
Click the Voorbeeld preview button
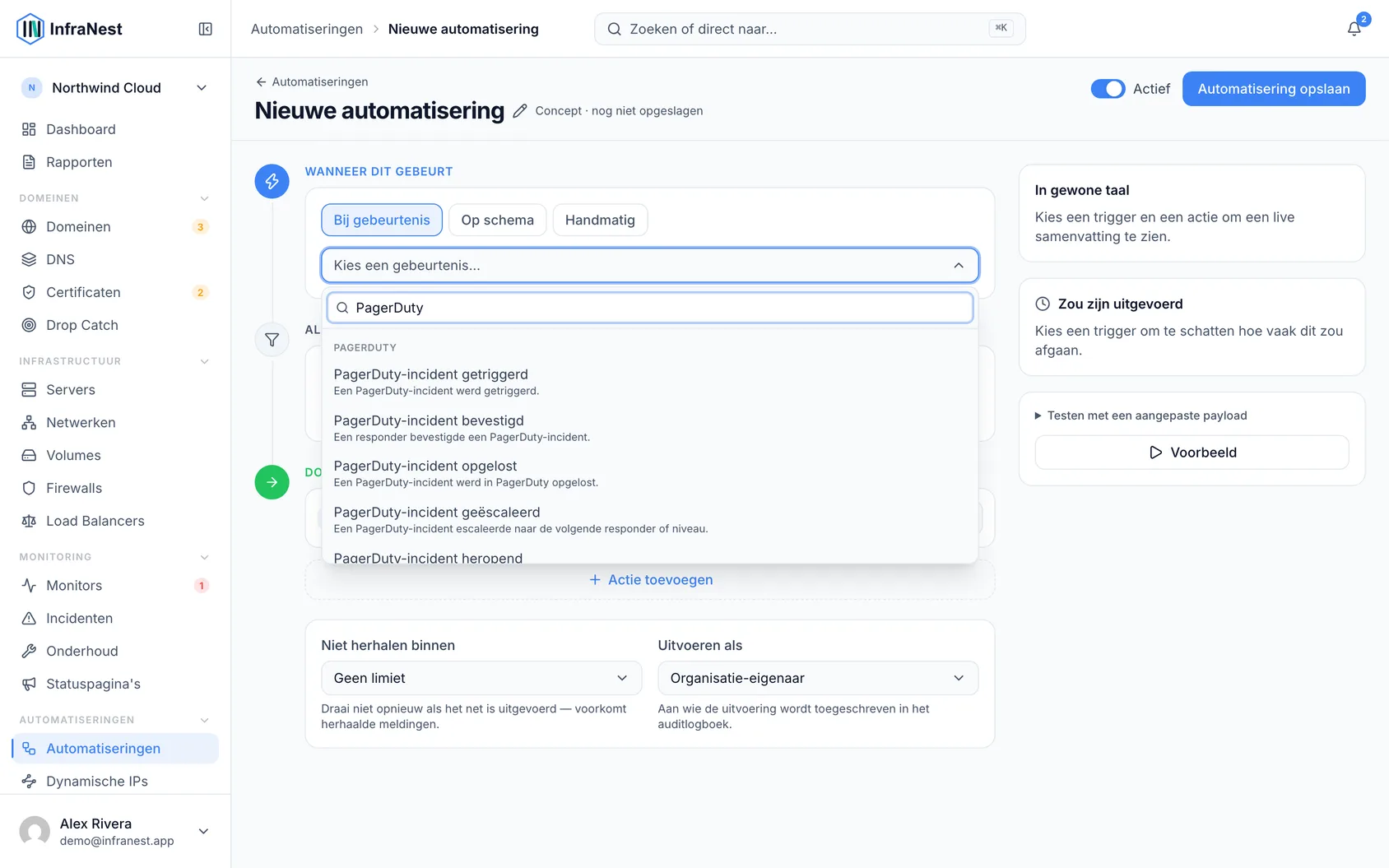tap(1192, 453)
